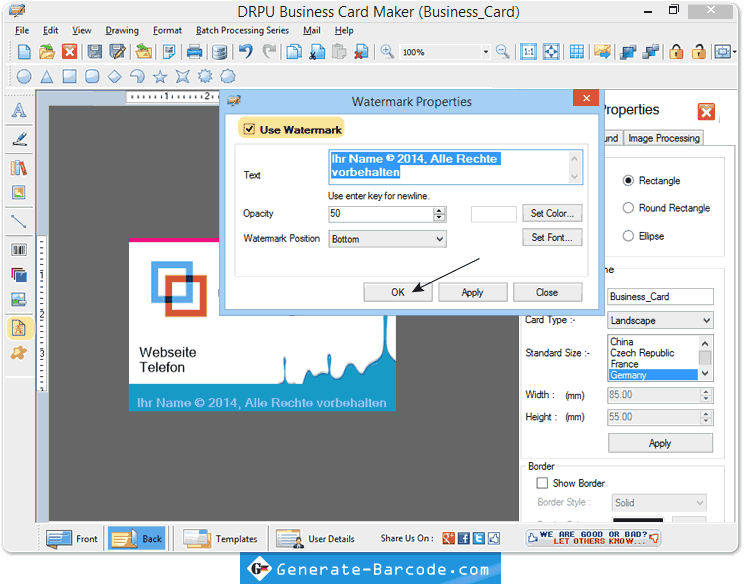Click the Save floppy disk icon
This screenshot has height=584, width=744.
(94, 52)
